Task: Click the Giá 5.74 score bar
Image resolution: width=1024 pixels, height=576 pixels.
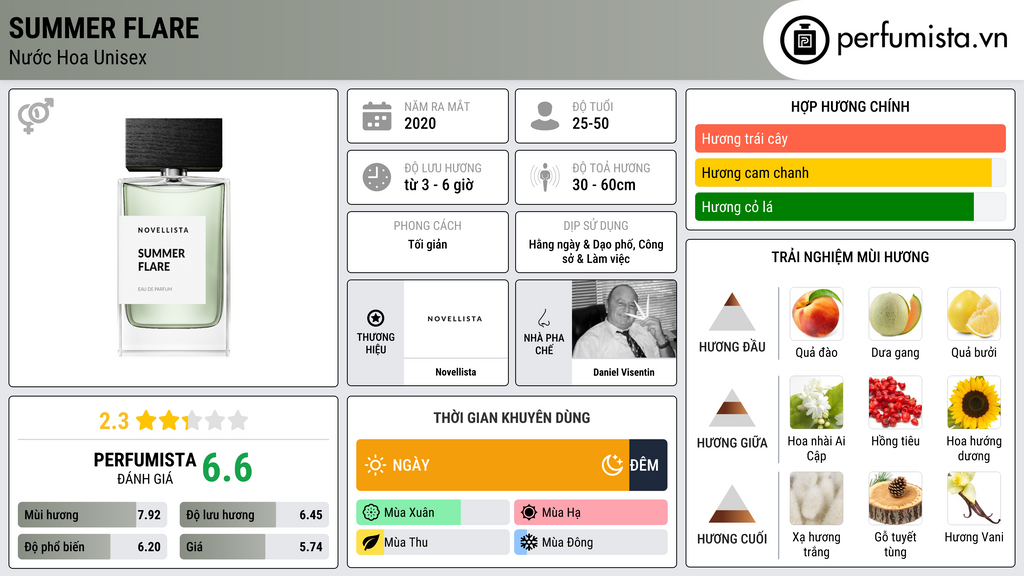Action: pos(254,547)
